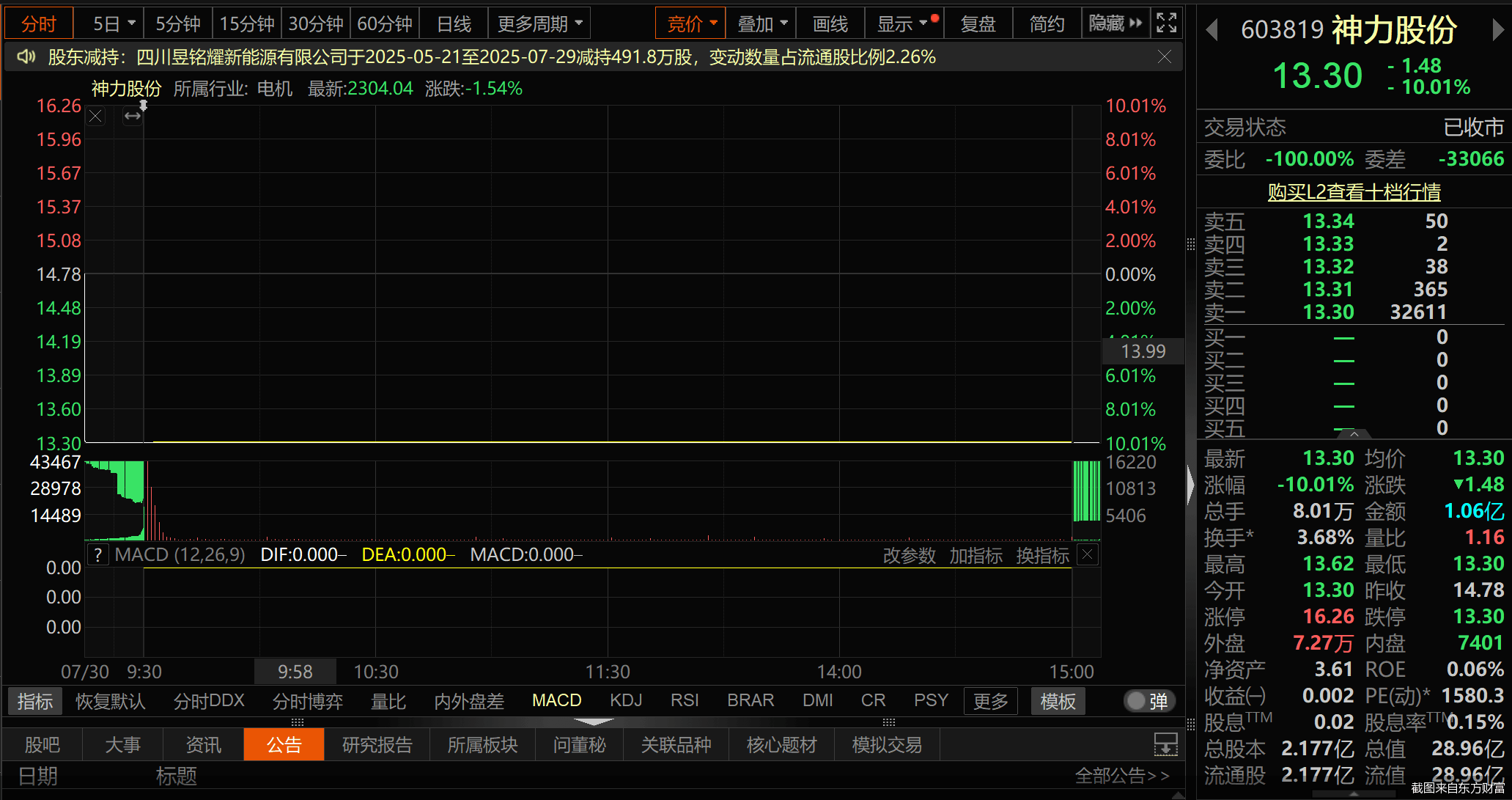Click the download icon in announcements bar
This screenshot has height=800, width=1512.
1166,745
